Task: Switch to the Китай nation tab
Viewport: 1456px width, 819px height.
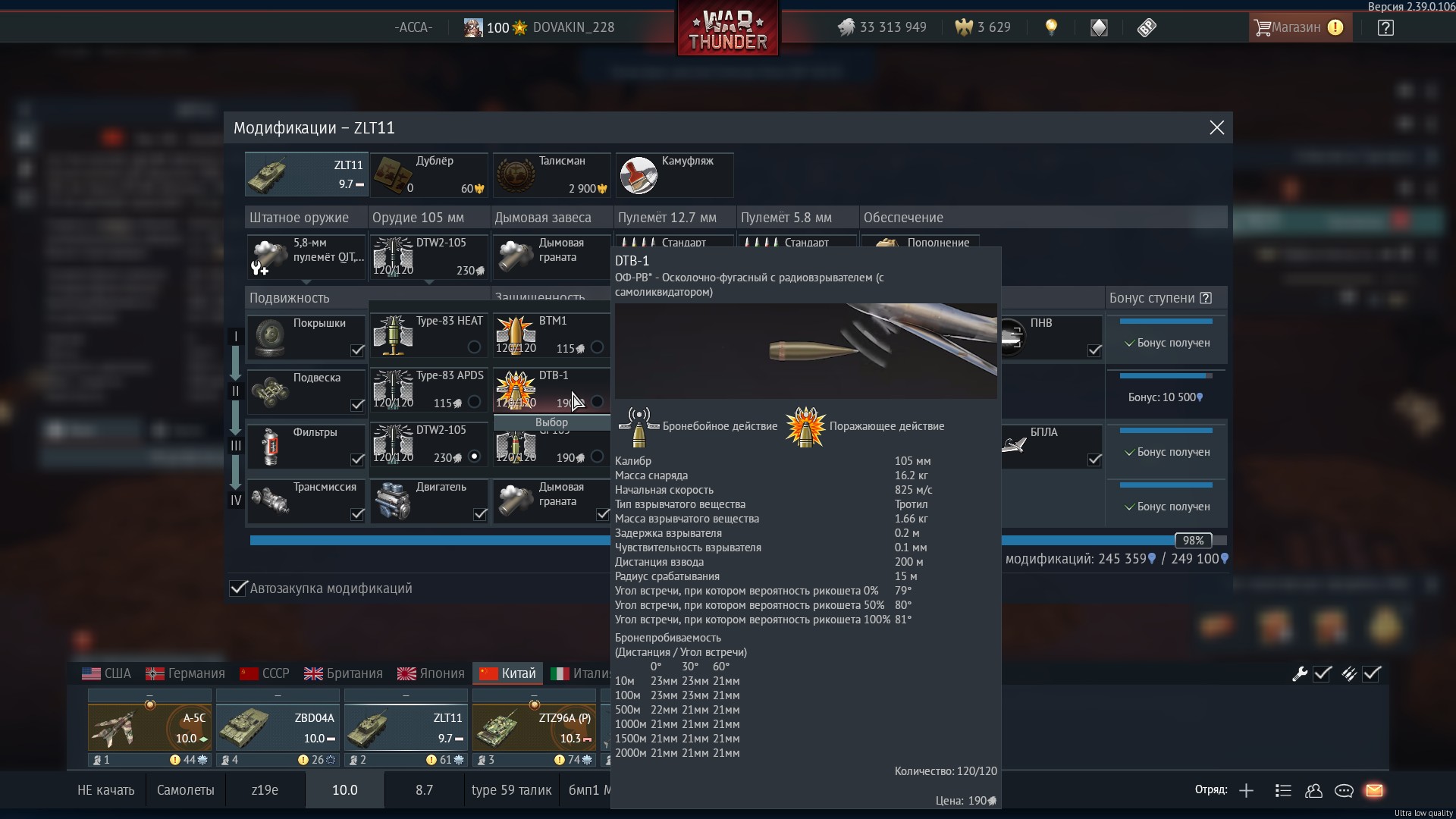Action: (508, 673)
